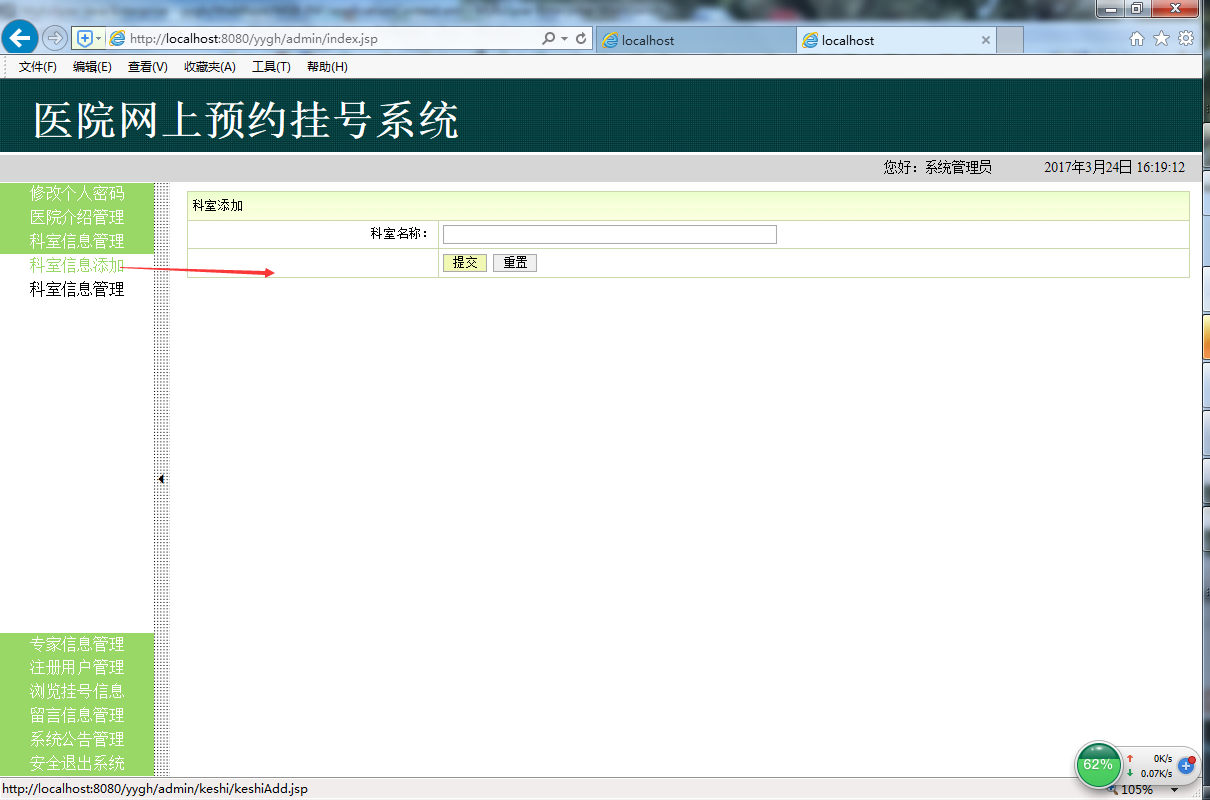Open the Tools gear icon
1210x800 pixels.
coord(1186,38)
